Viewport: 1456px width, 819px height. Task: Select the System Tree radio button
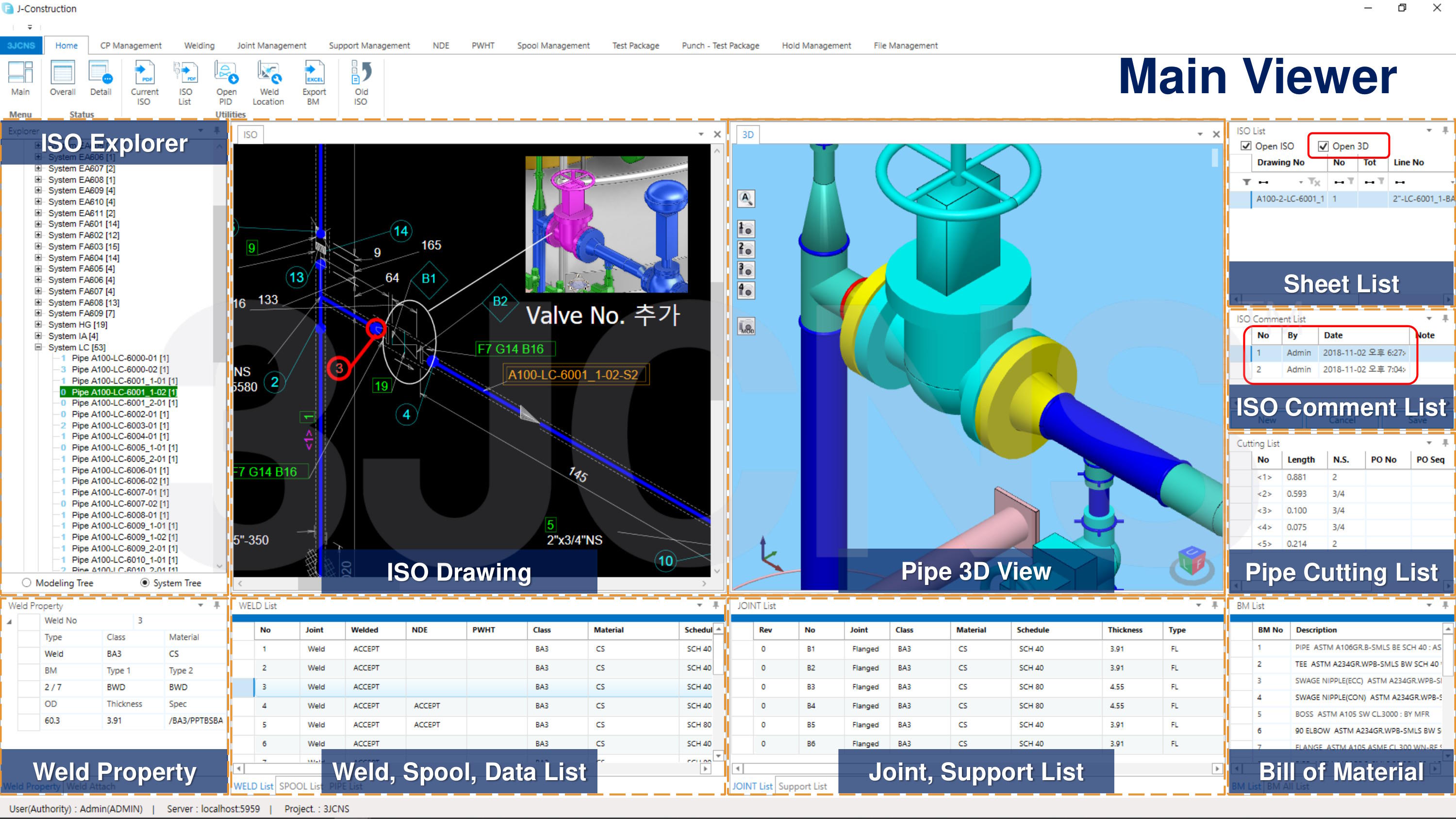coord(145,583)
